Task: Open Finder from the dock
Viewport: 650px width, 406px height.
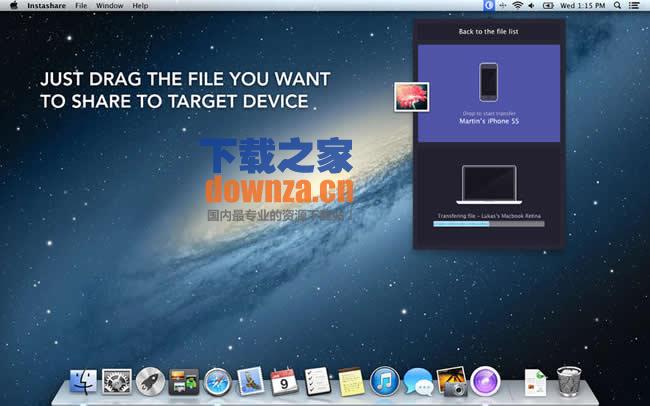Action: click(83, 382)
